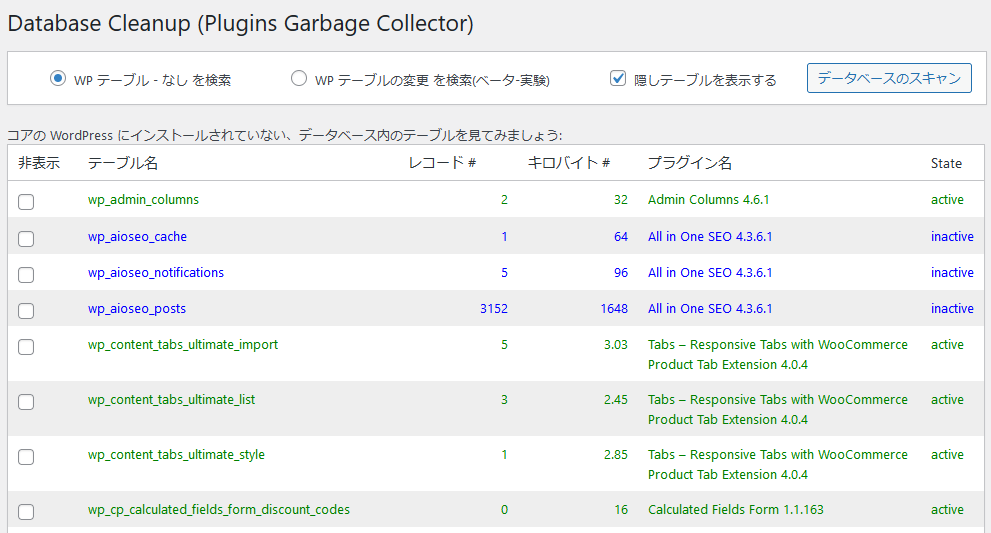991x533 pixels.
Task: Click the 'プラグイン名' column header
Action: click(690, 163)
